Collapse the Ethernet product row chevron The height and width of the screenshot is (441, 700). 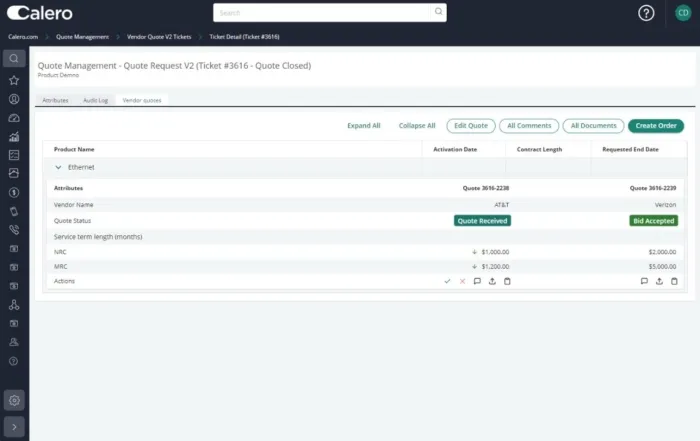point(58,167)
